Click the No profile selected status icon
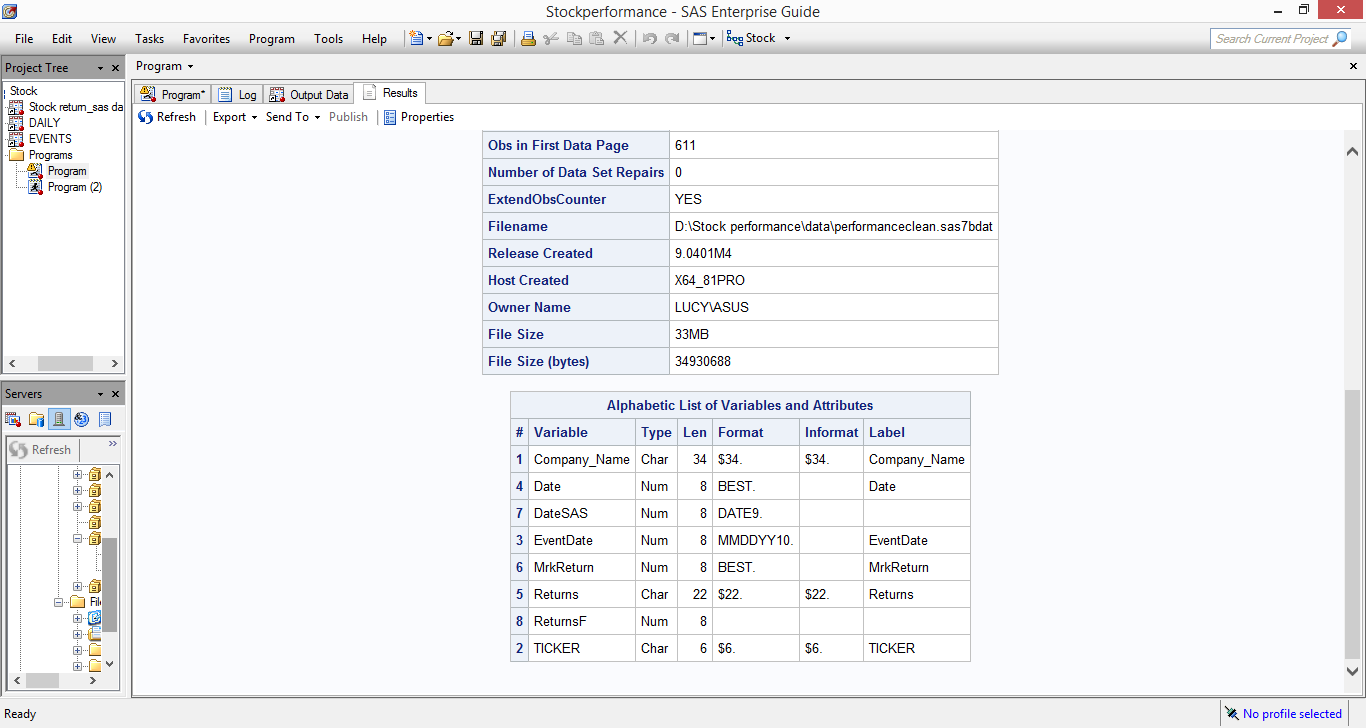The height and width of the screenshot is (728, 1366). [x=1232, y=714]
